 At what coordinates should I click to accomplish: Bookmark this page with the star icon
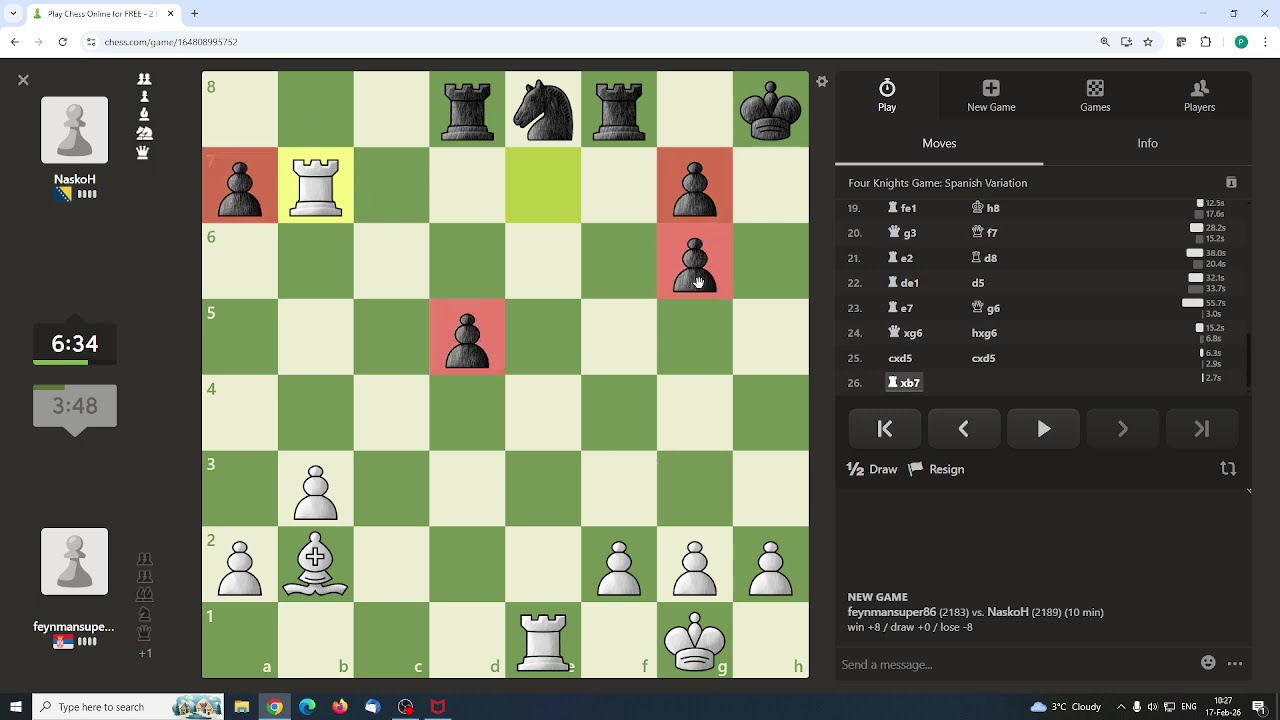(1148, 42)
